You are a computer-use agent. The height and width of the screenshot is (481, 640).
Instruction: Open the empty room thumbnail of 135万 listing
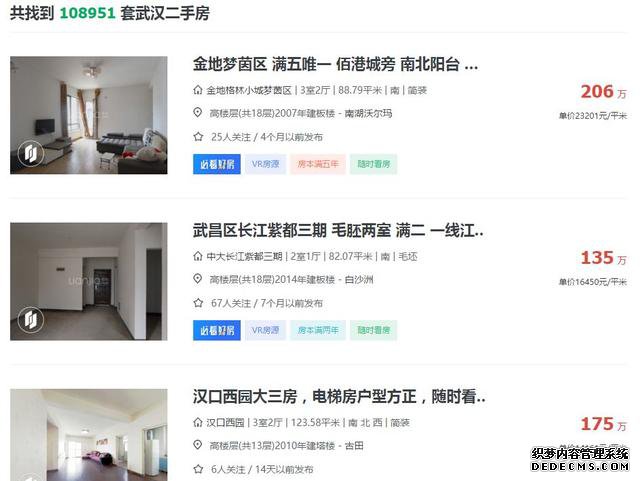tap(89, 281)
